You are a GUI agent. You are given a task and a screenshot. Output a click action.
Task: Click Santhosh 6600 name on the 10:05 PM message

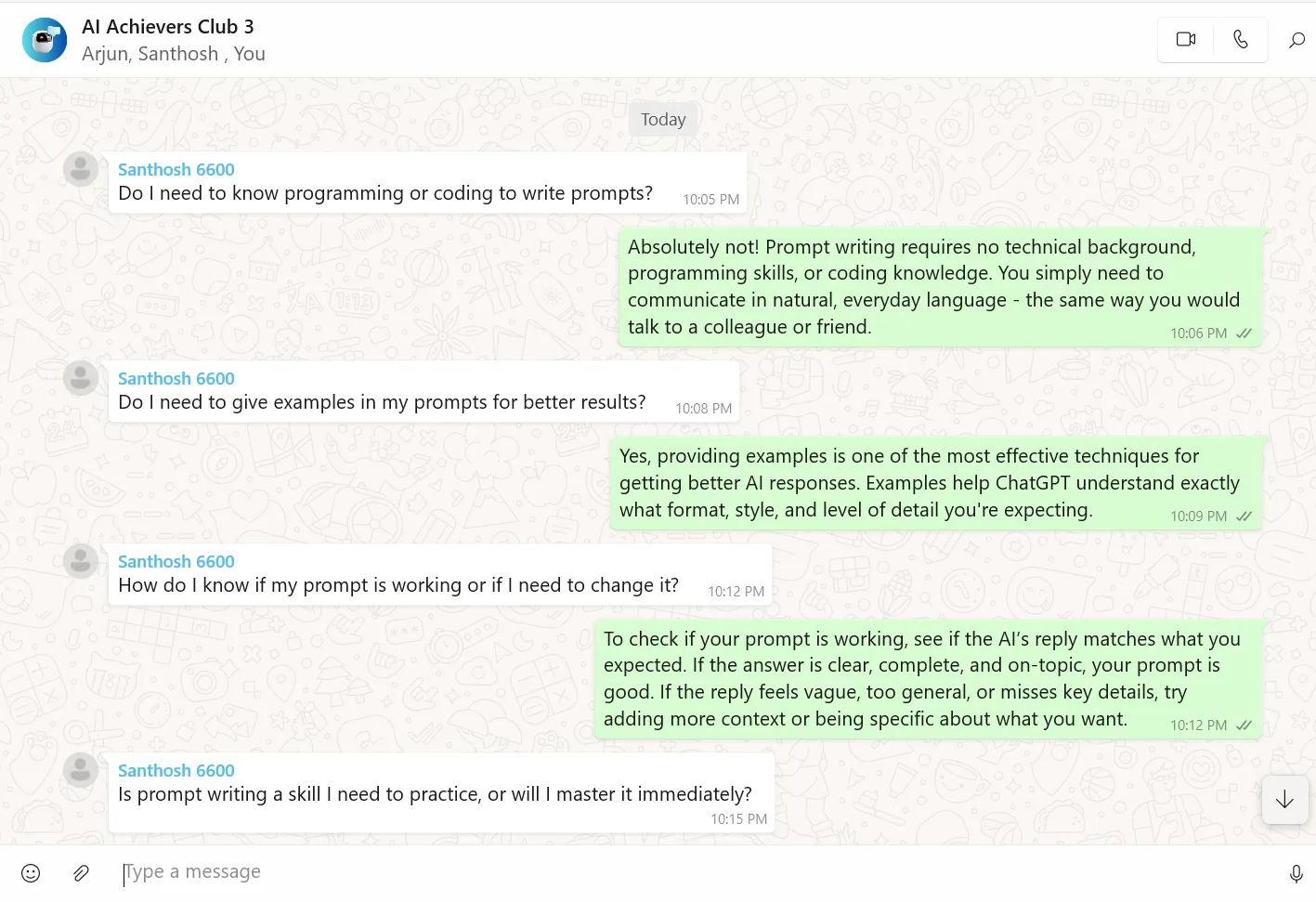click(176, 170)
